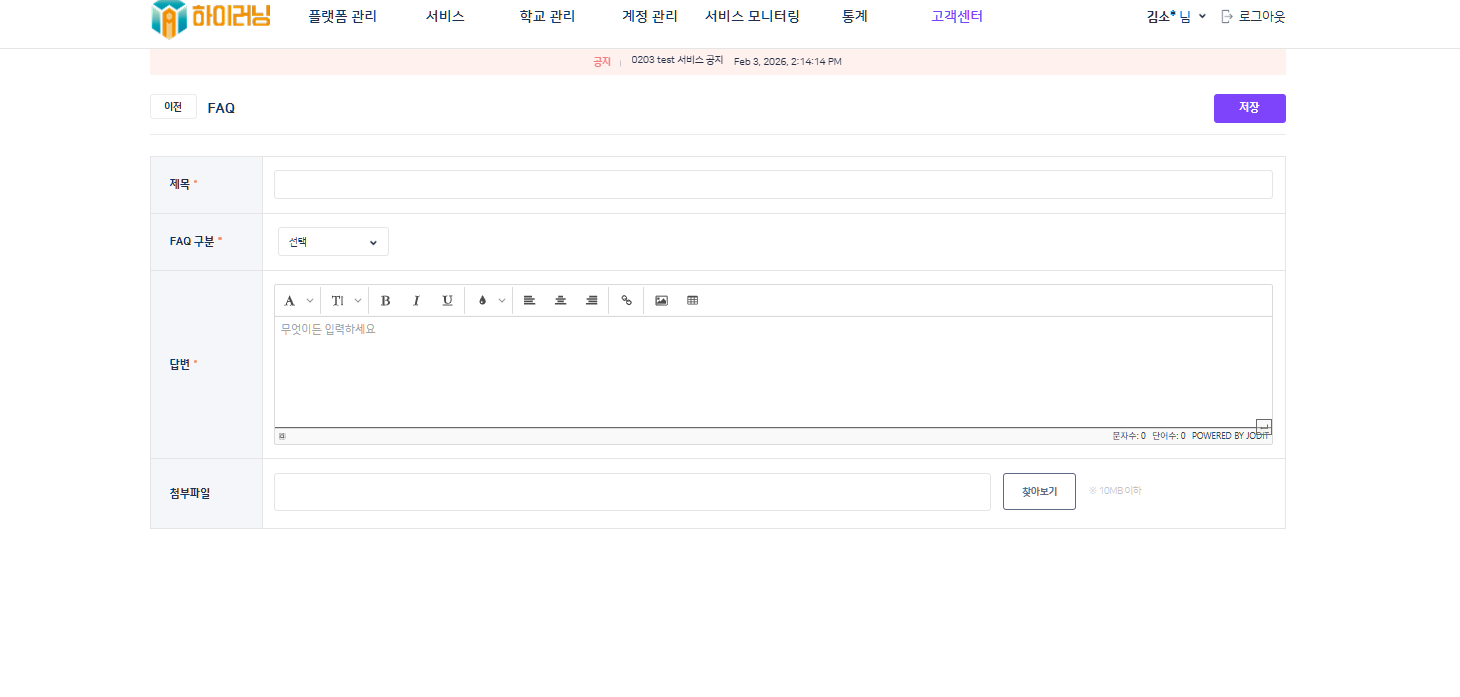Click the 로그아웃 link

(1253, 17)
